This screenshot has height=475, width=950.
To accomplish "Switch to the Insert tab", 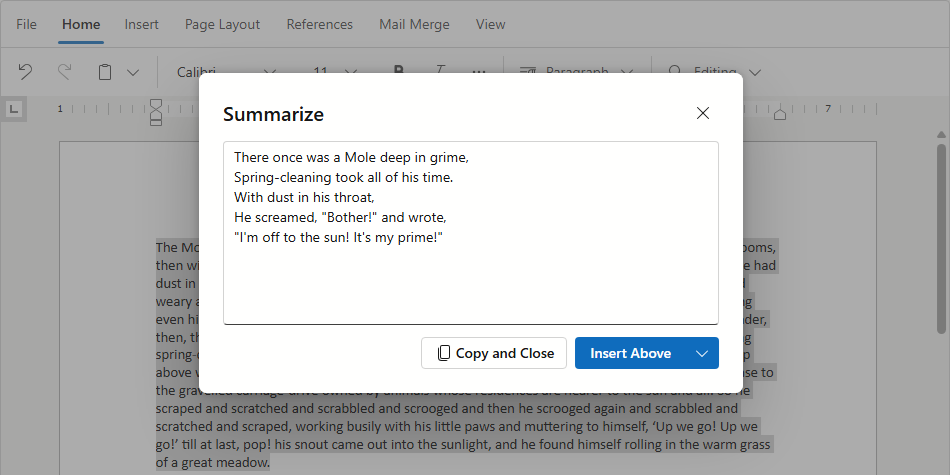I will coord(141,24).
